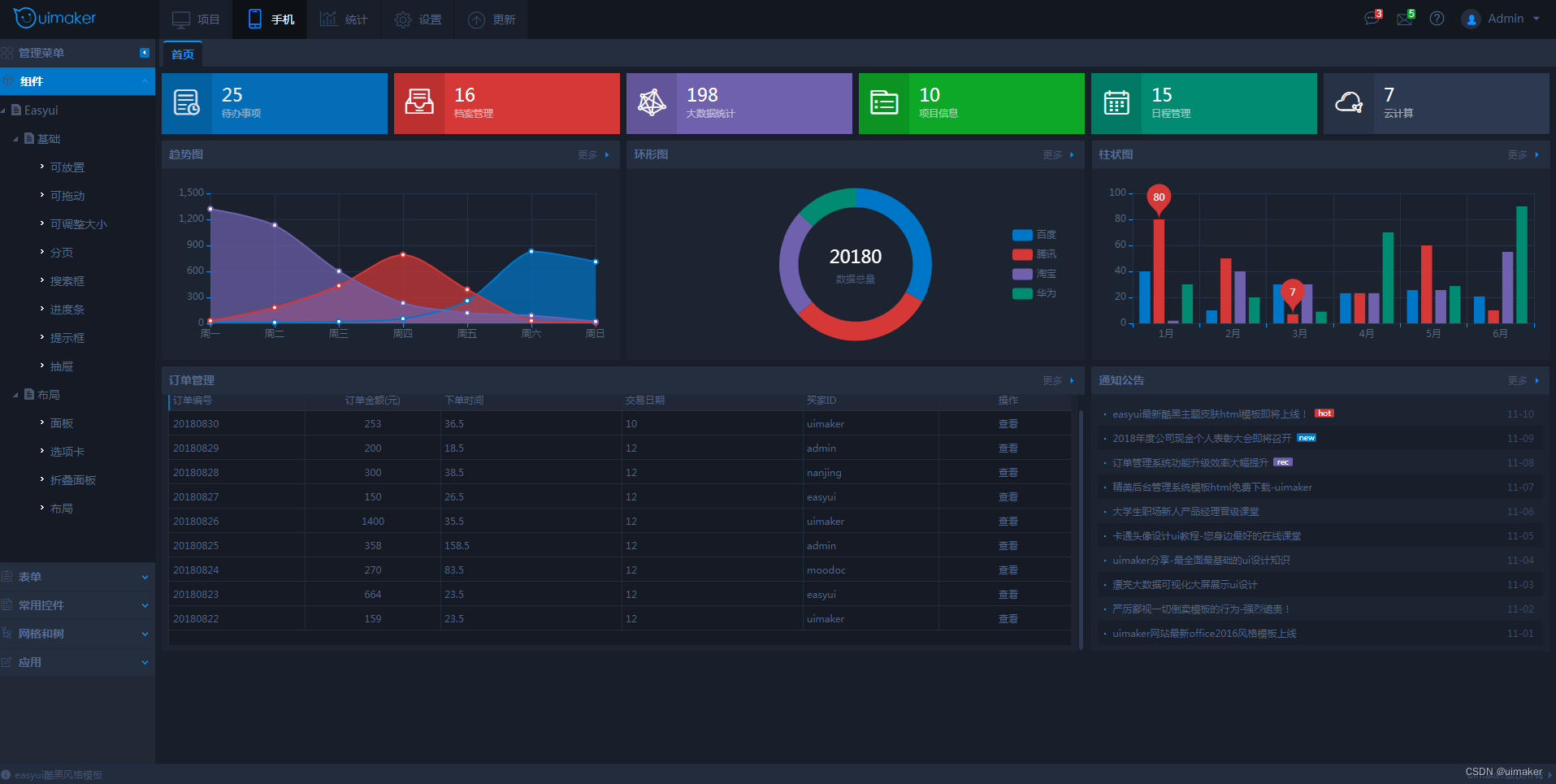Click the 大数据统计 network card icon
Screen dimensions: 1556x784
(652, 103)
